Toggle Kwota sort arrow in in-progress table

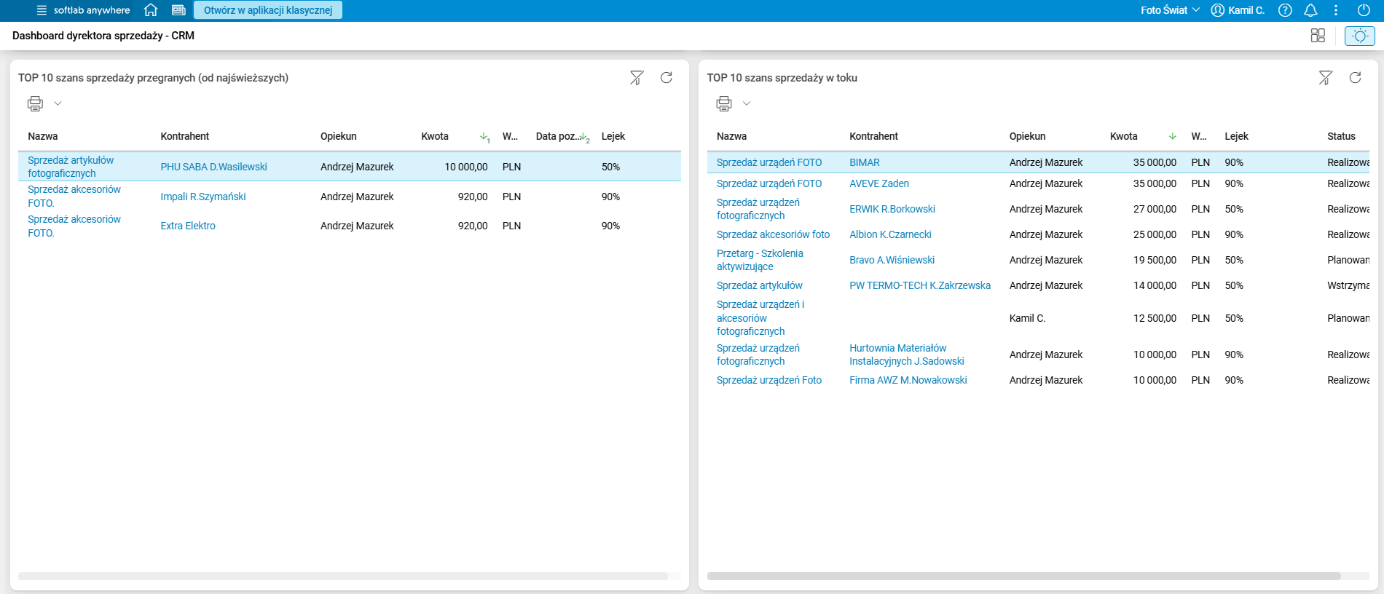[x=1172, y=136]
